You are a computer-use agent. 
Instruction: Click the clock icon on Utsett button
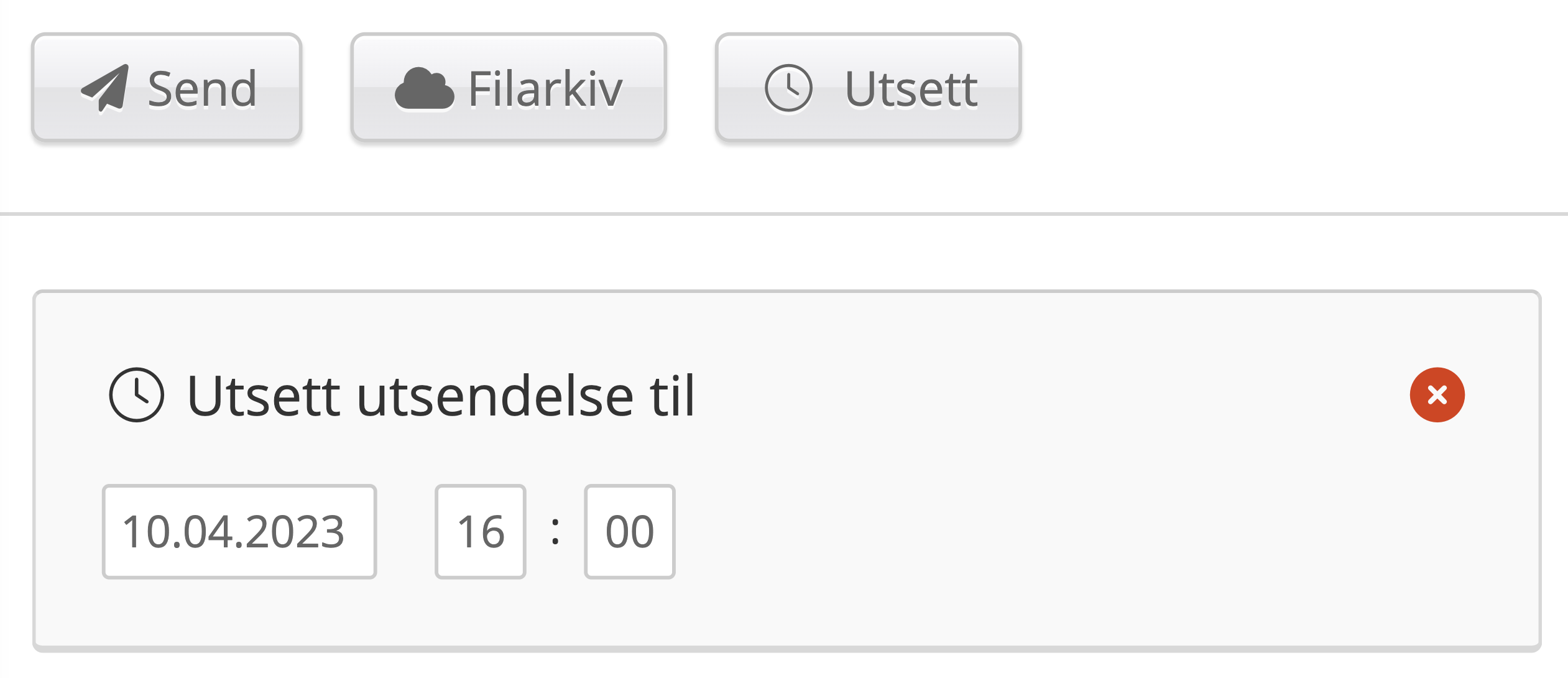pos(788,89)
